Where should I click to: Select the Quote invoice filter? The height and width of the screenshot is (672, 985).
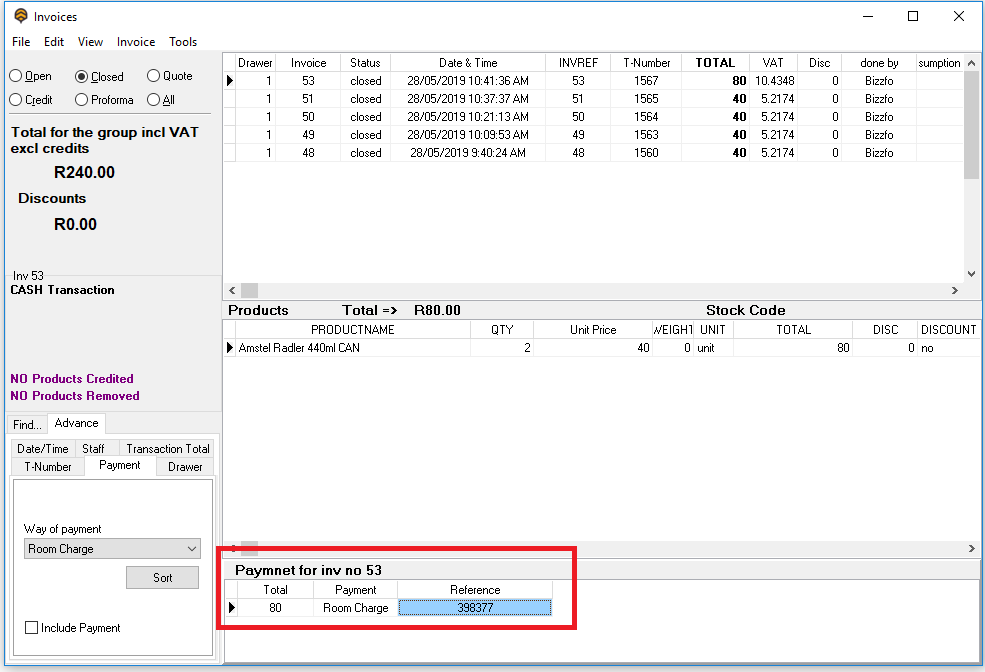coord(153,76)
